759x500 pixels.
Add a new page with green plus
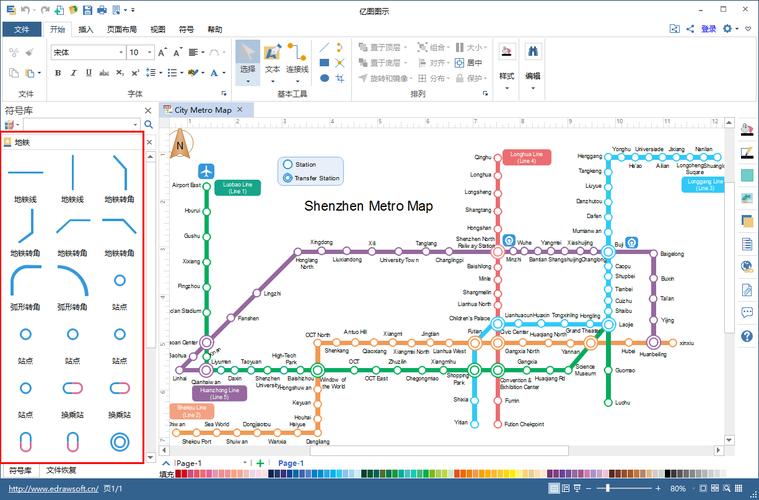260,463
